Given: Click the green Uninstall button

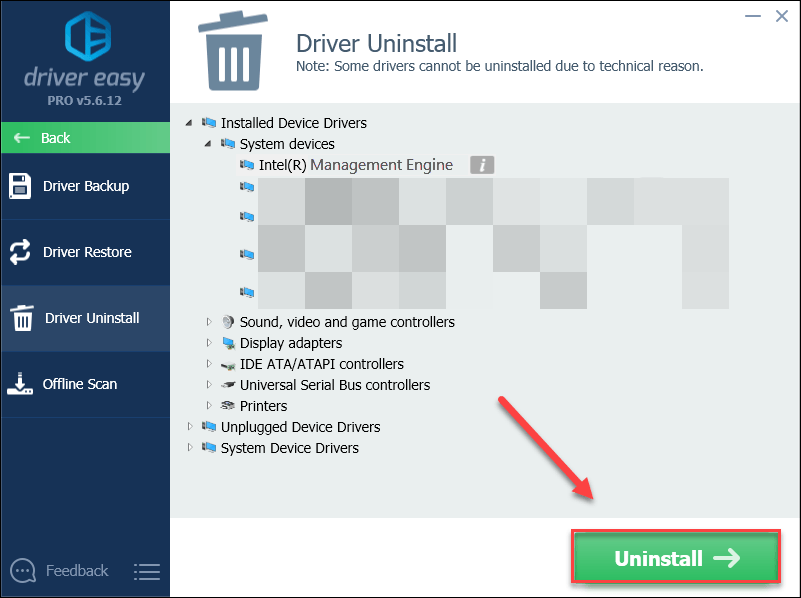Looking at the screenshot, I should [676, 558].
